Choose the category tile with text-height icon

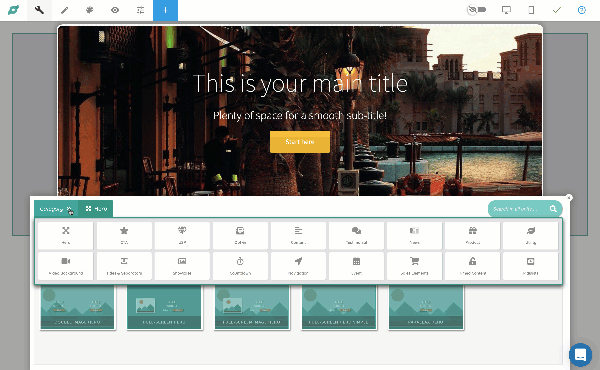pos(124,266)
